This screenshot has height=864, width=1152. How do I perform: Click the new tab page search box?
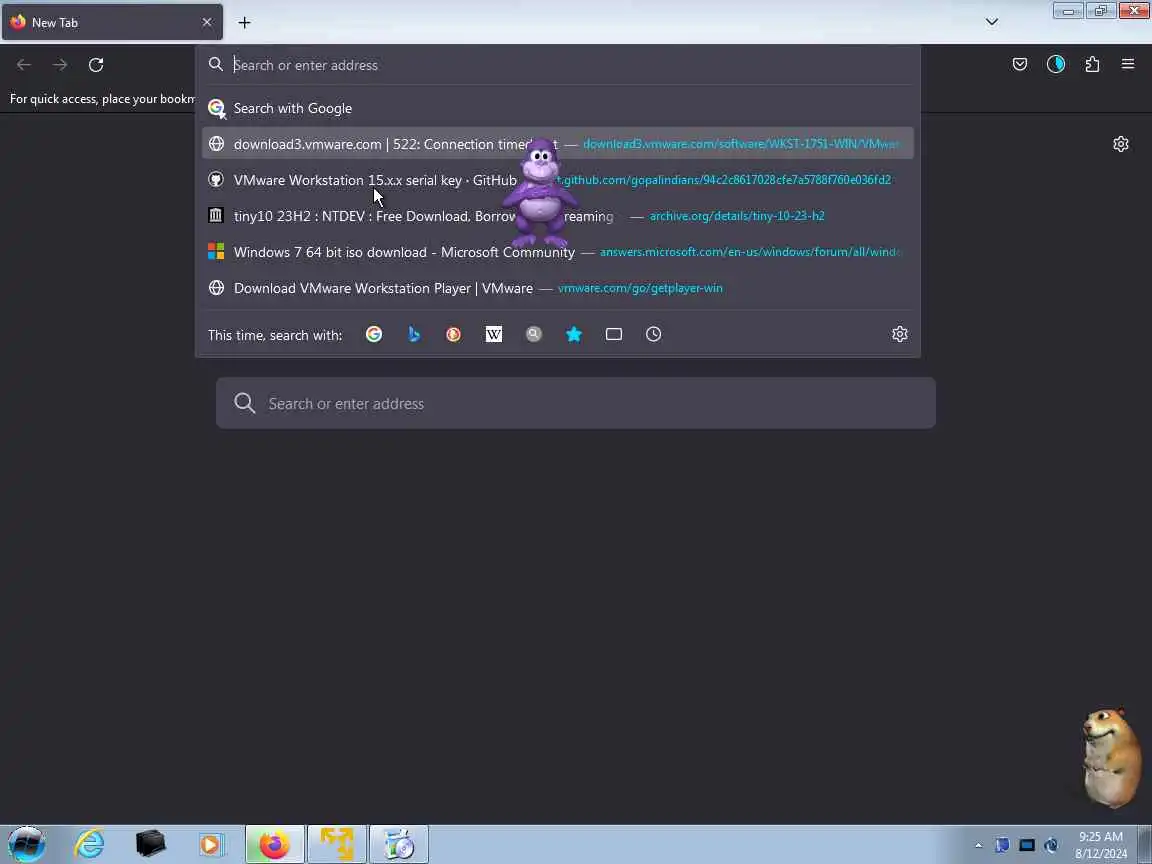pyautogui.click(x=576, y=403)
